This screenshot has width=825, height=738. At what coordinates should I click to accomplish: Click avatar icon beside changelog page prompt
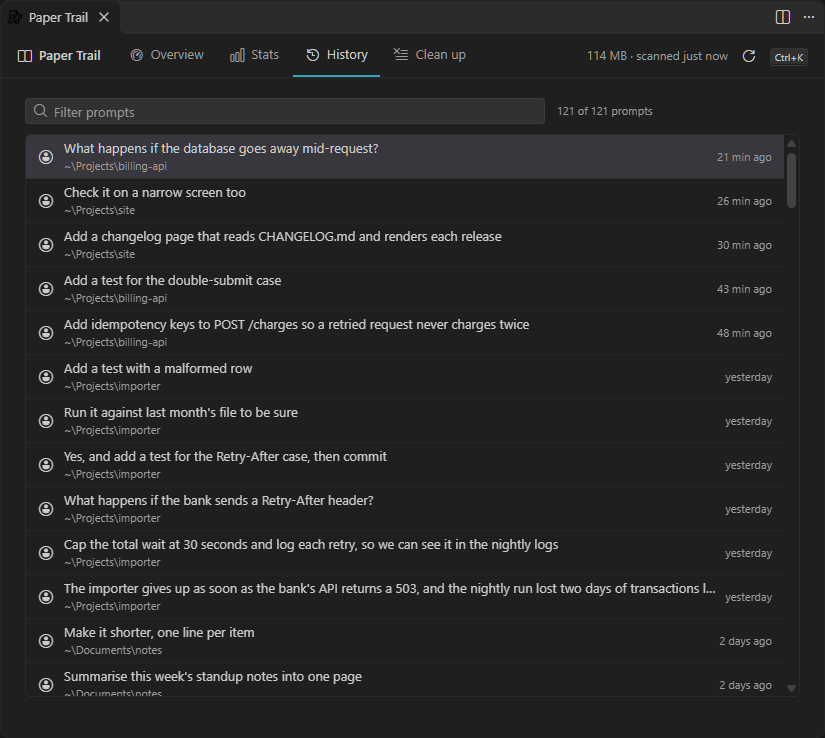point(46,245)
